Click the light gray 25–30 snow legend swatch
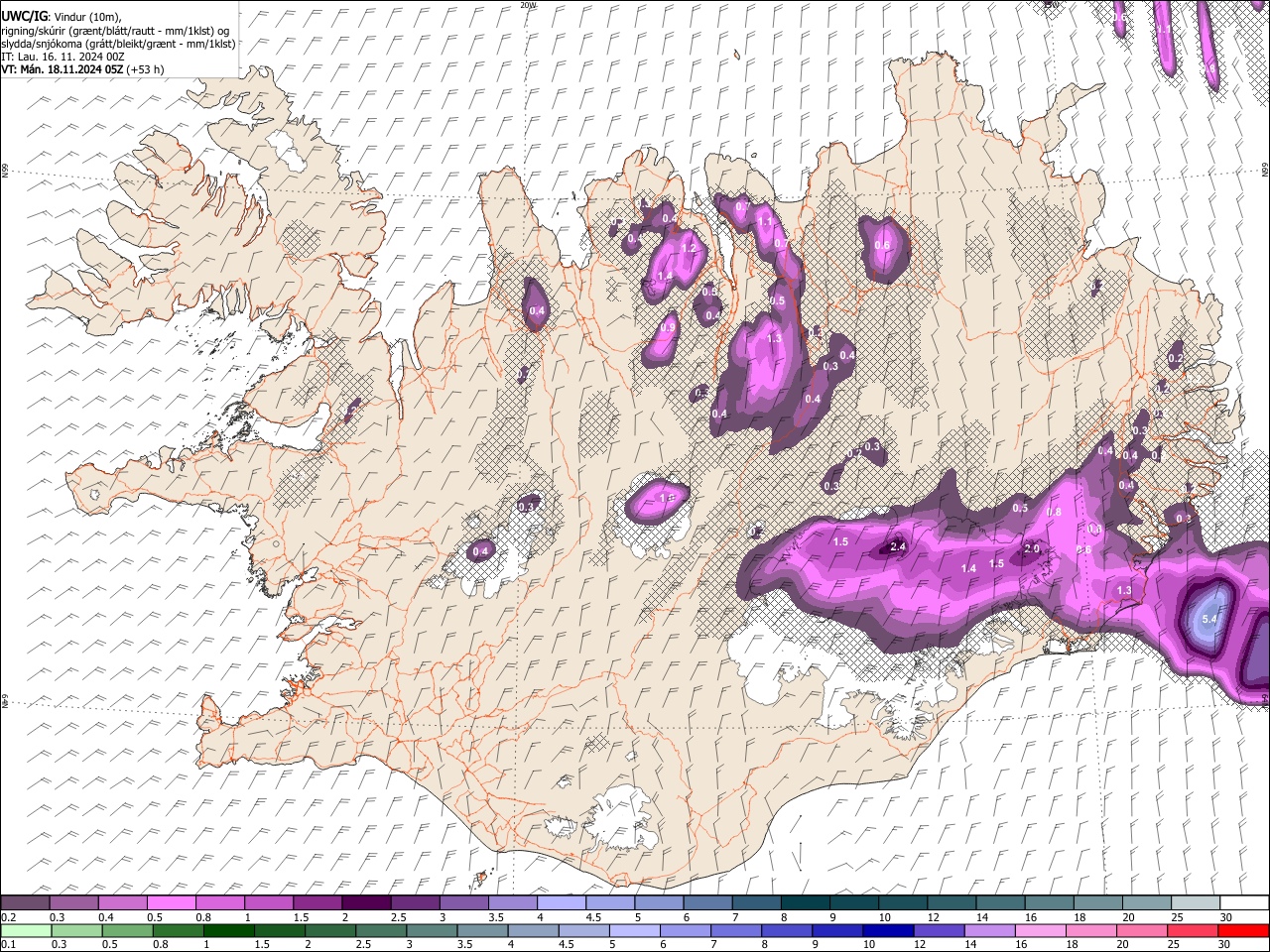1270x952 pixels. (1196, 903)
